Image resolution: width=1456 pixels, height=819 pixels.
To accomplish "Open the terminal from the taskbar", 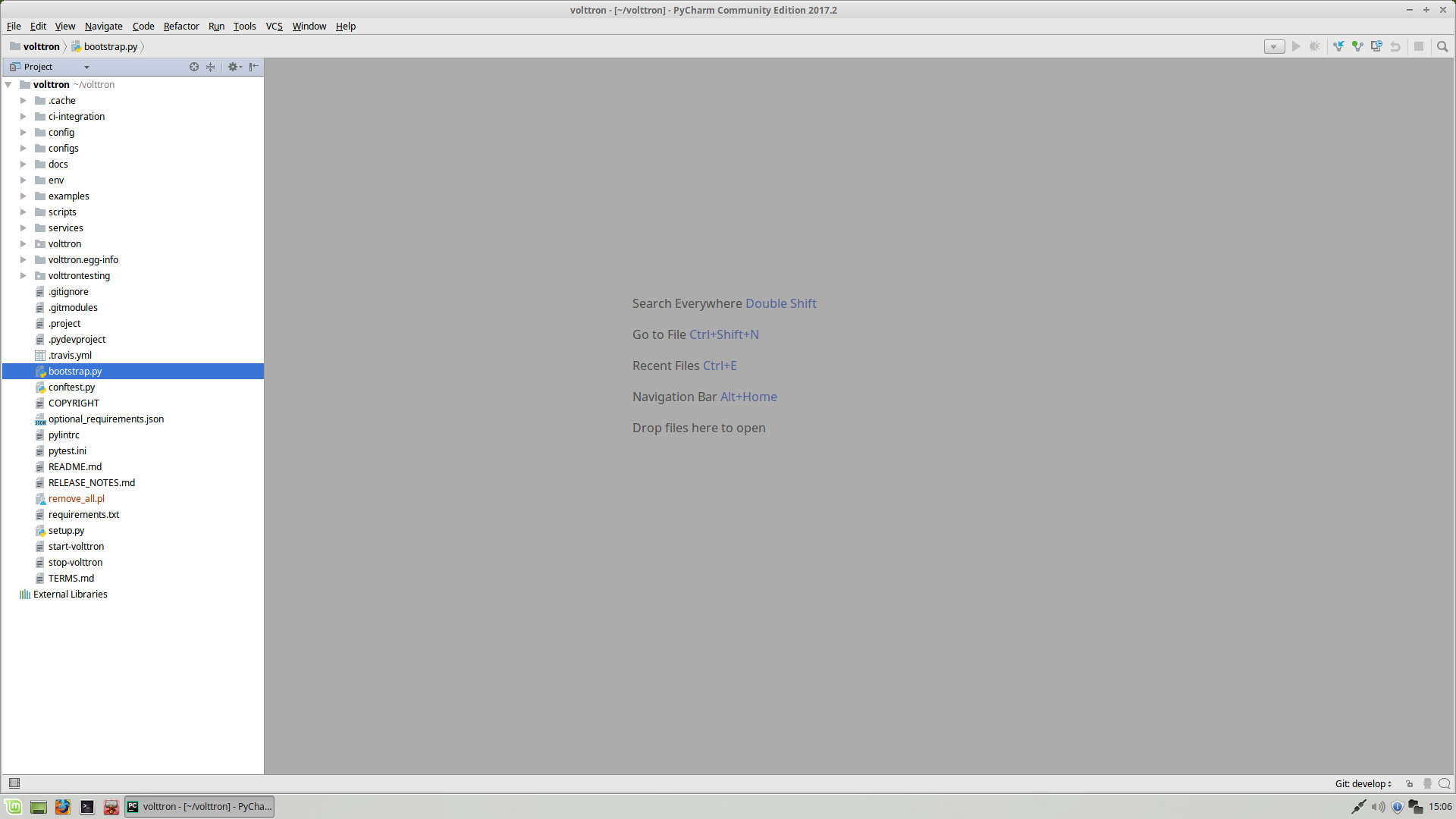I will (87, 807).
